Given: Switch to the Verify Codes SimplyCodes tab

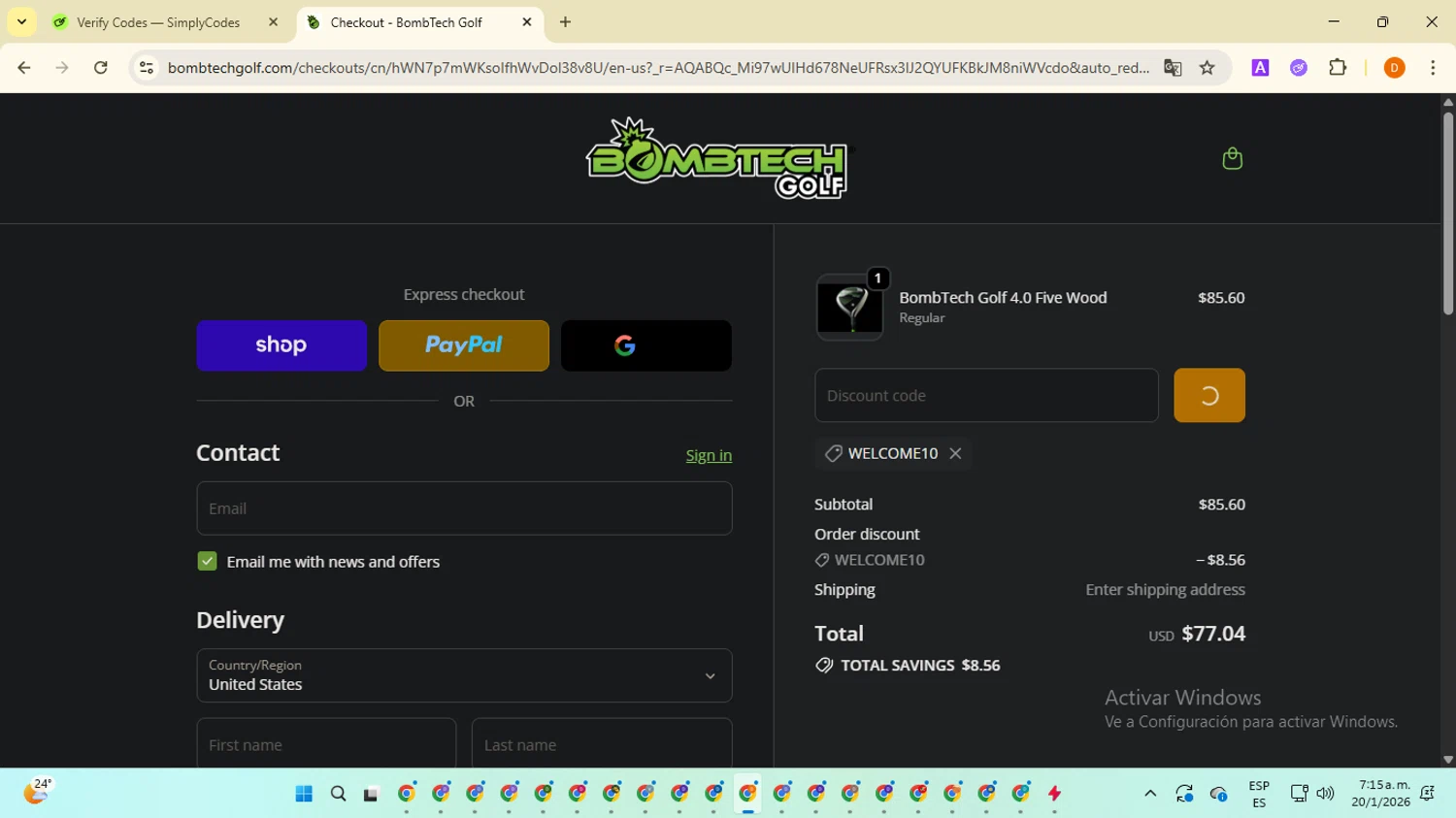Looking at the screenshot, I should click(x=157, y=22).
